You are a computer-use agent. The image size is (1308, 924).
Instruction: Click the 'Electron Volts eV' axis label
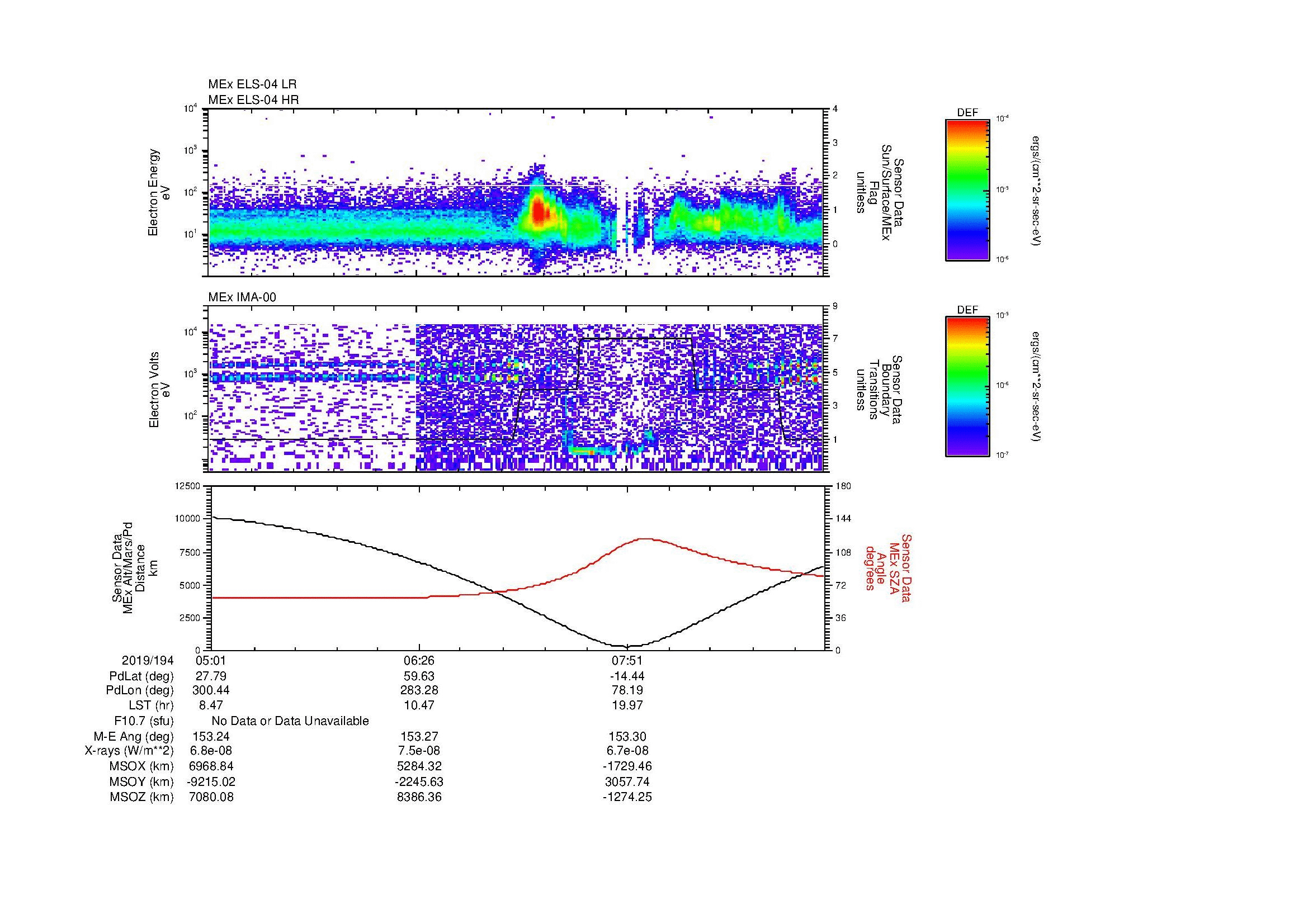click(159, 390)
